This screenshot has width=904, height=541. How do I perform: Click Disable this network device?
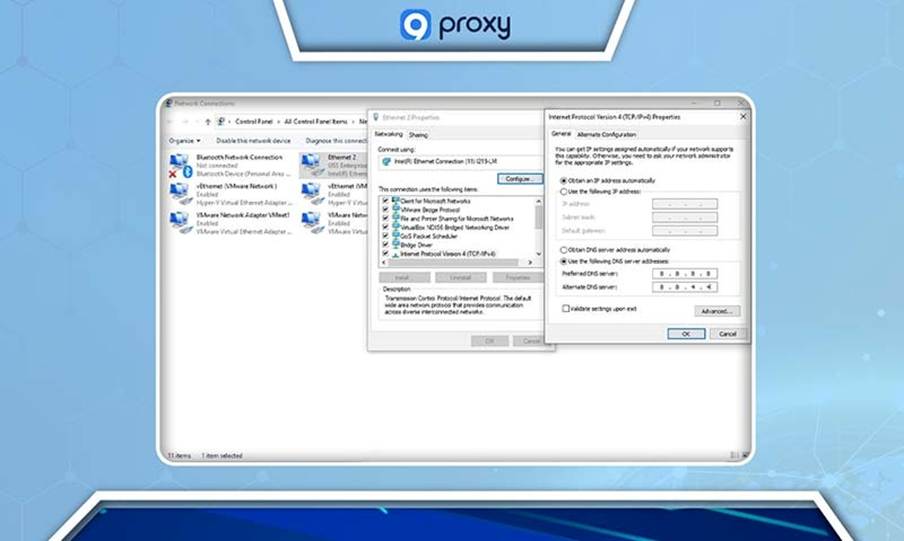coord(253,141)
